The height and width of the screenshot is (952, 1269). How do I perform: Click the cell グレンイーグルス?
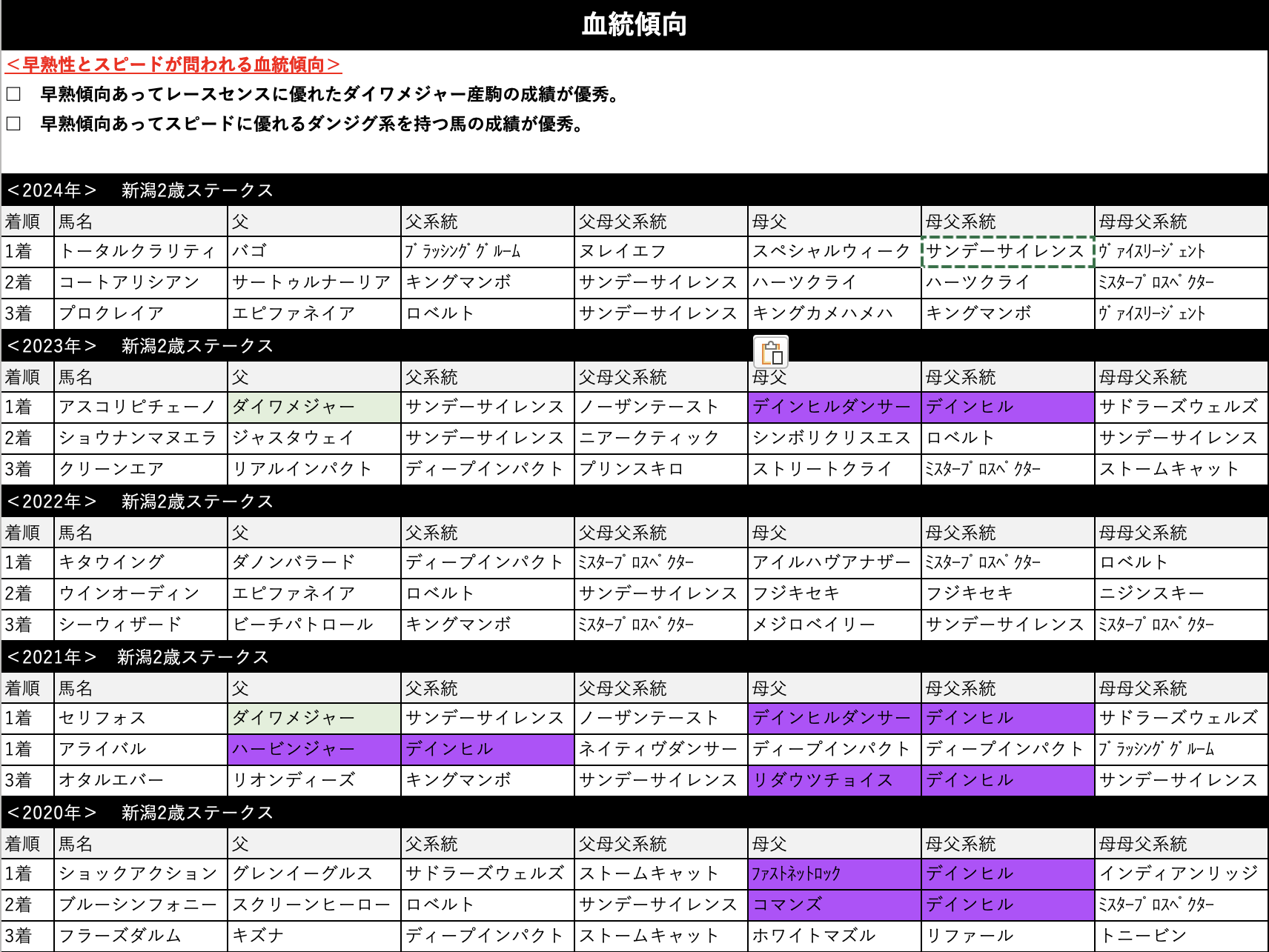click(314, 874)
